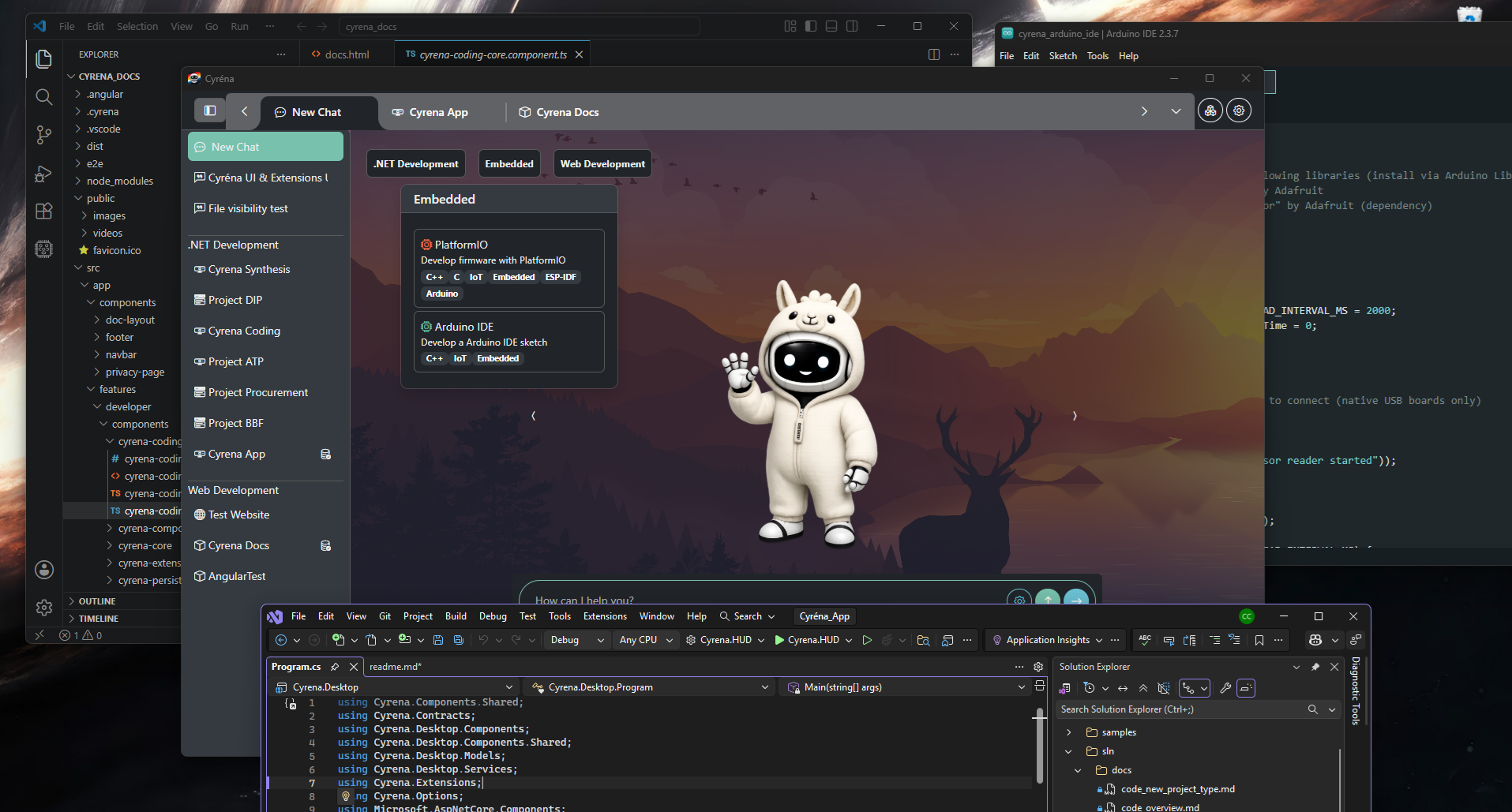This screenshot has width=1512, height=812.
Task: Toggle the Cyréna sidebar panel icon
Action: [x=210, y=111]
